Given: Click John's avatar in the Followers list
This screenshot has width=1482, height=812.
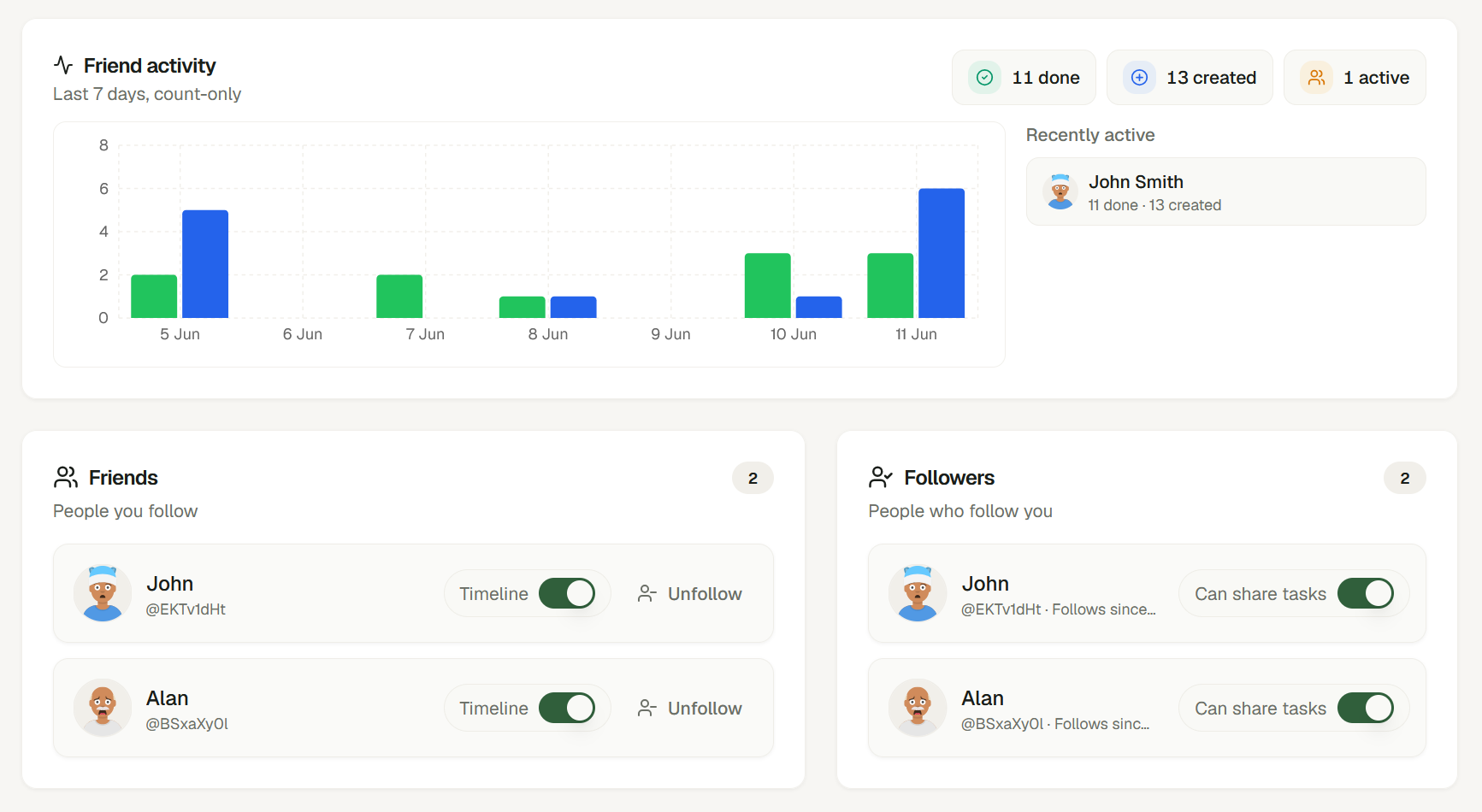Looking at the screenshot, I should click(x=918, y=593).
